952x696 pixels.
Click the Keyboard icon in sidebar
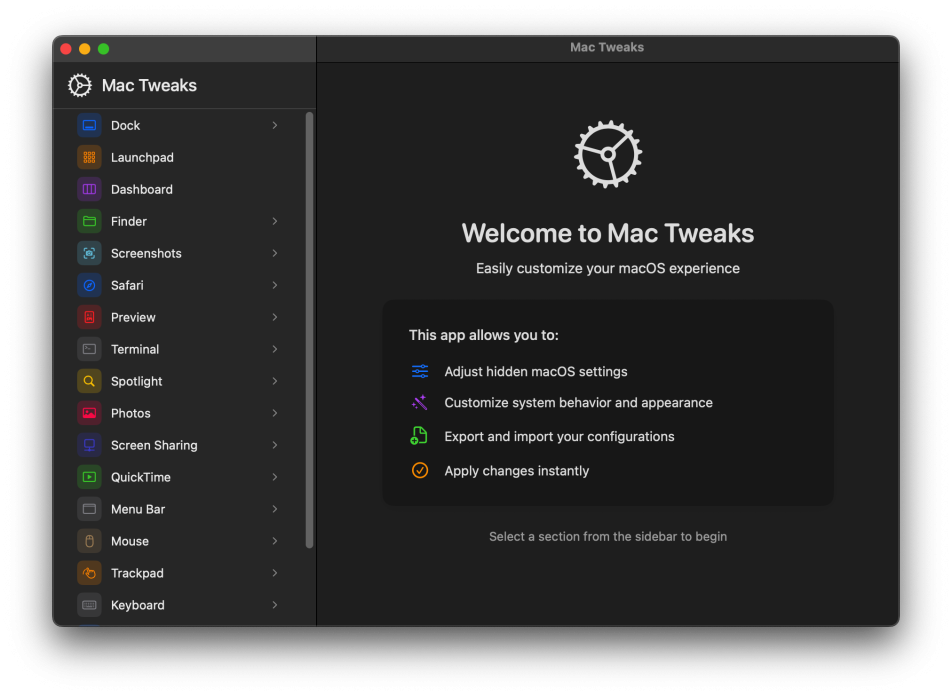(x=89, y=605)
